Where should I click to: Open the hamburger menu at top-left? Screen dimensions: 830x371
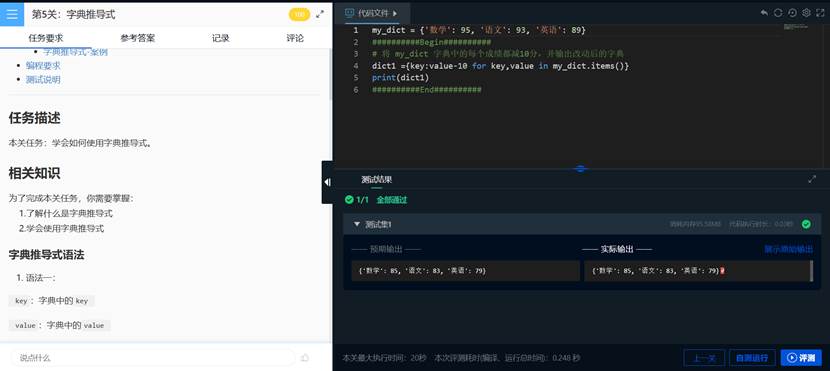click(12, 14)
